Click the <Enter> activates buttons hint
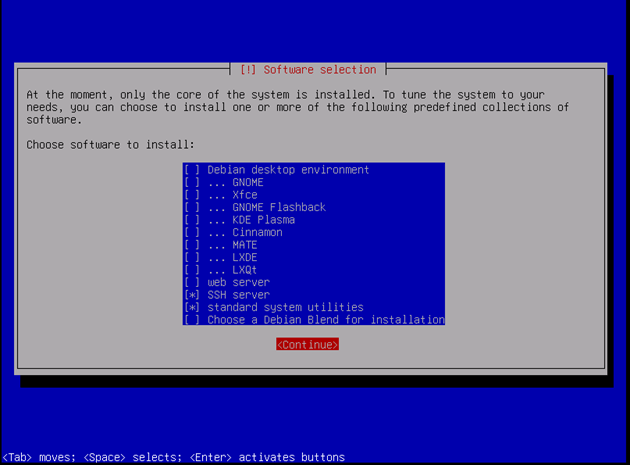 click(266, 457)
